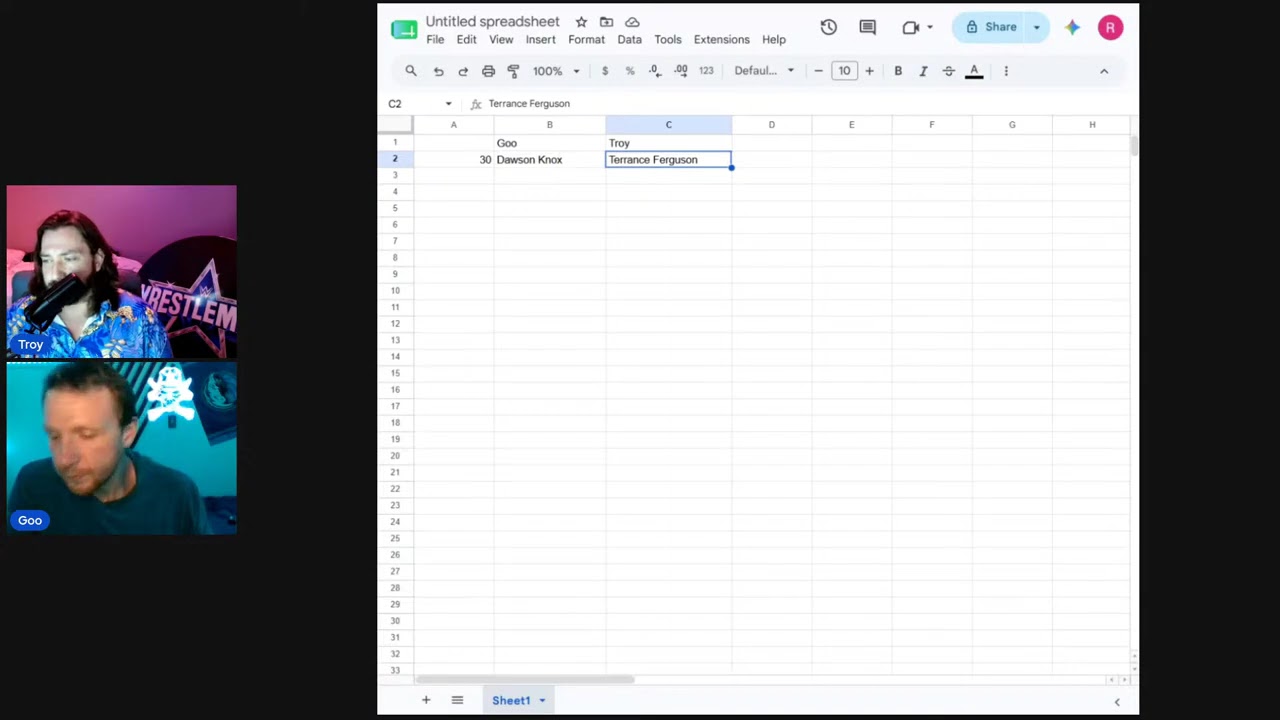Format selection as currency

pos(605,71)
